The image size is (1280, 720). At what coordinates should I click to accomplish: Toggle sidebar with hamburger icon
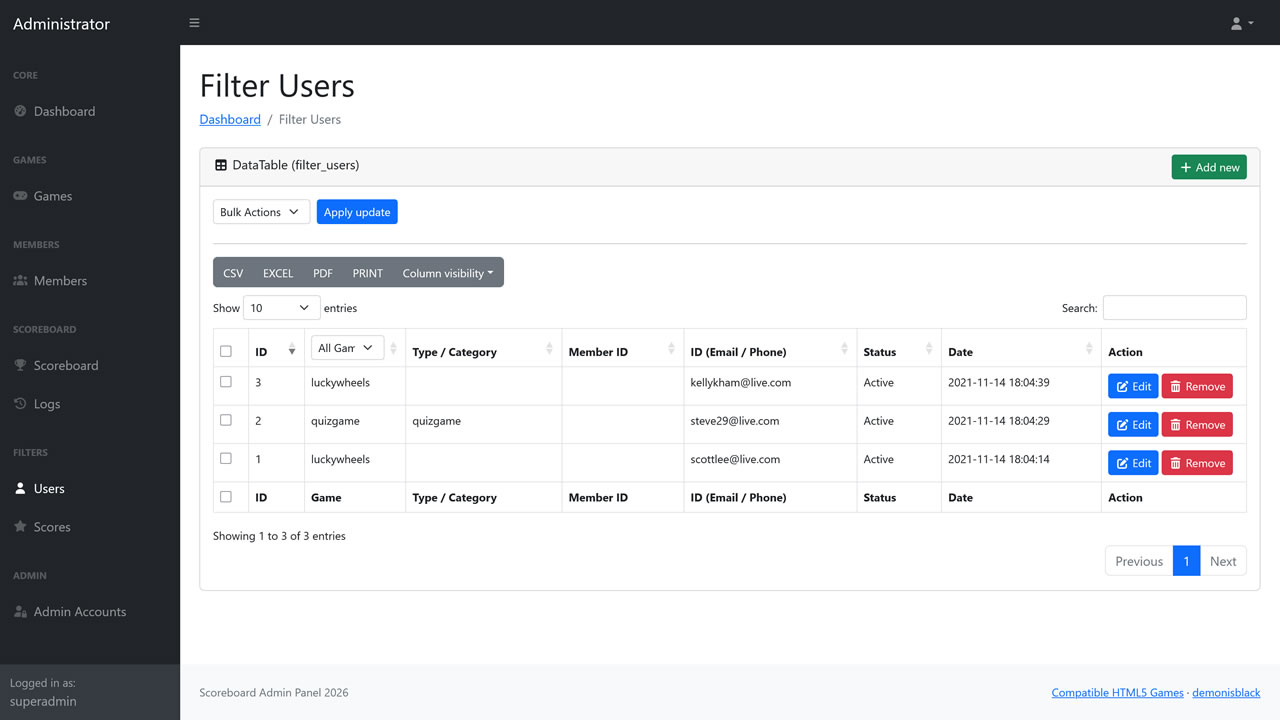coord(194,23)
